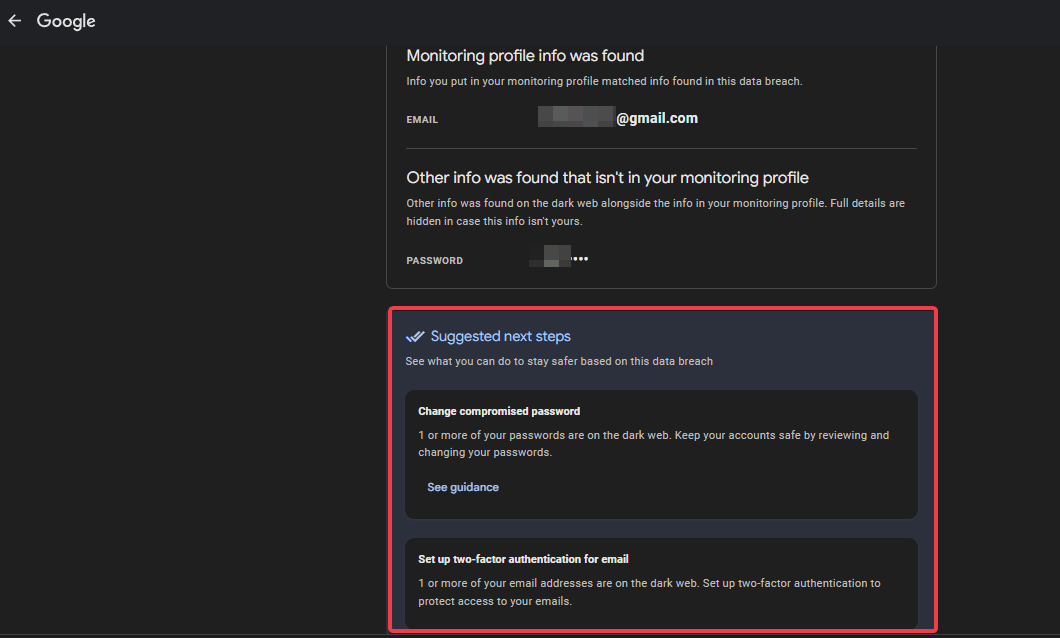This screenshot has width=1060, height=638.
Task: Click the passwords are on the dark web description
Action: 653,443
